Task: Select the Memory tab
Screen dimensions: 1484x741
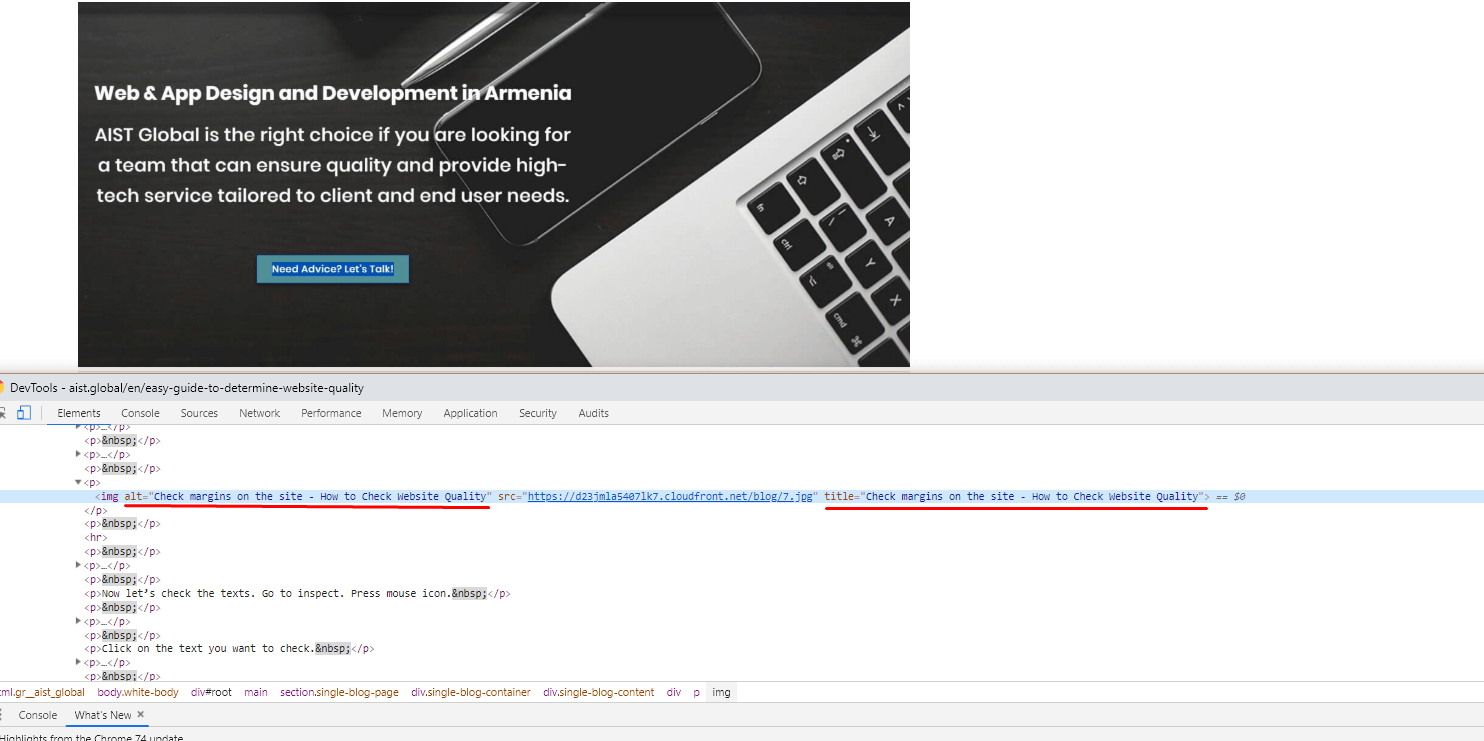Action: pyautogui.click(x=402, y=413)
